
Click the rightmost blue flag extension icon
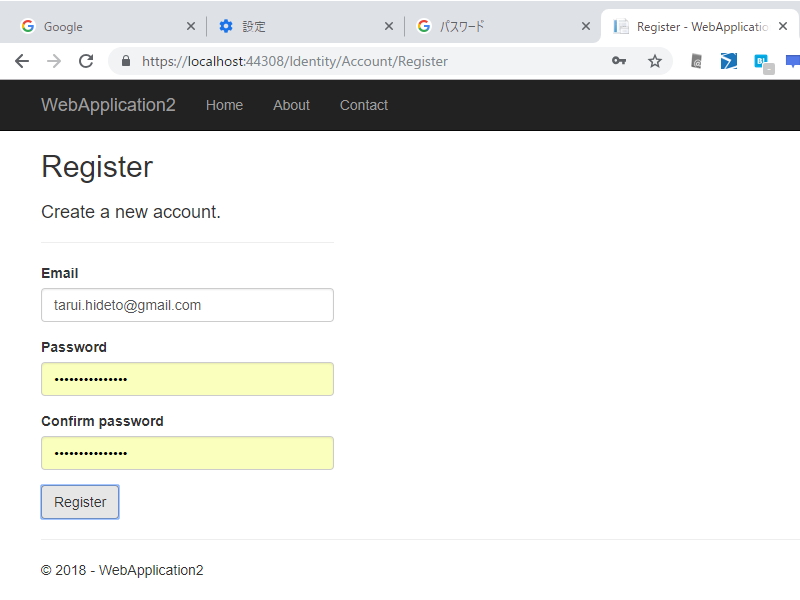point(793,62)
